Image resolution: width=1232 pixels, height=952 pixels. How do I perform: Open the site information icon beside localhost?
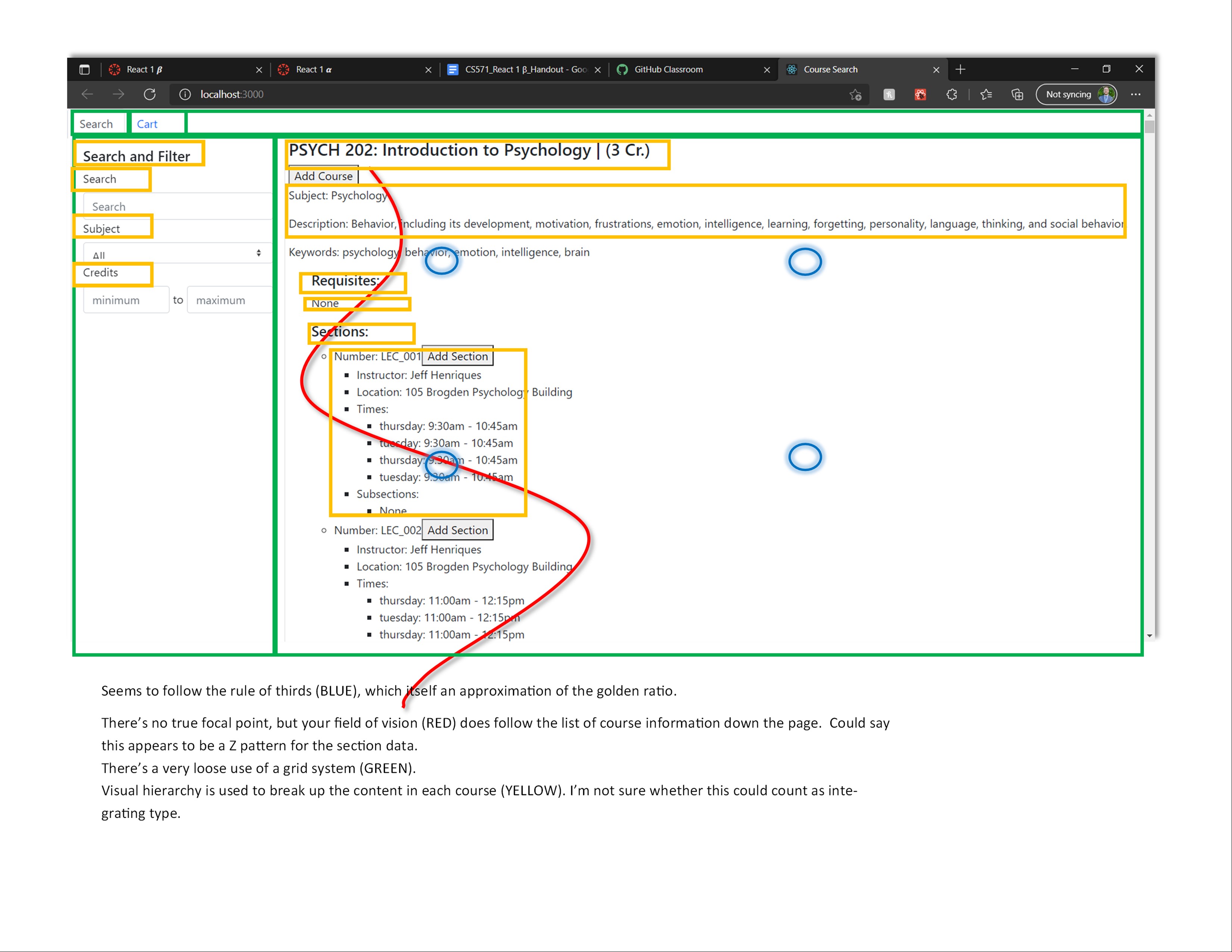[x=185, y=94]
